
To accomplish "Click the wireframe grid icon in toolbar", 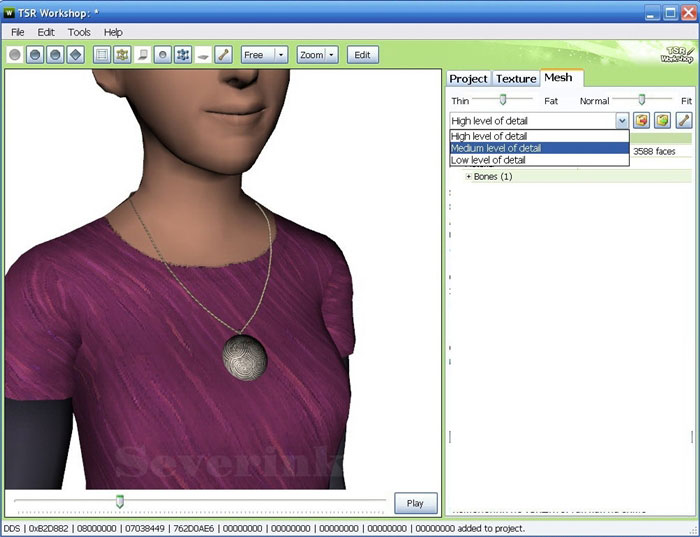I will pyautogui.click(x=102, y=55).
